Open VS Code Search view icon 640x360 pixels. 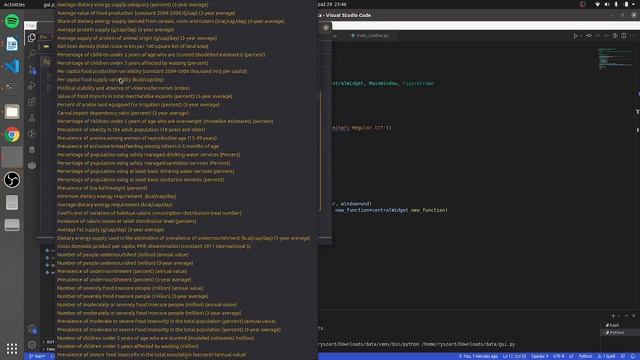pyautogui.click(x=32, y=53)
